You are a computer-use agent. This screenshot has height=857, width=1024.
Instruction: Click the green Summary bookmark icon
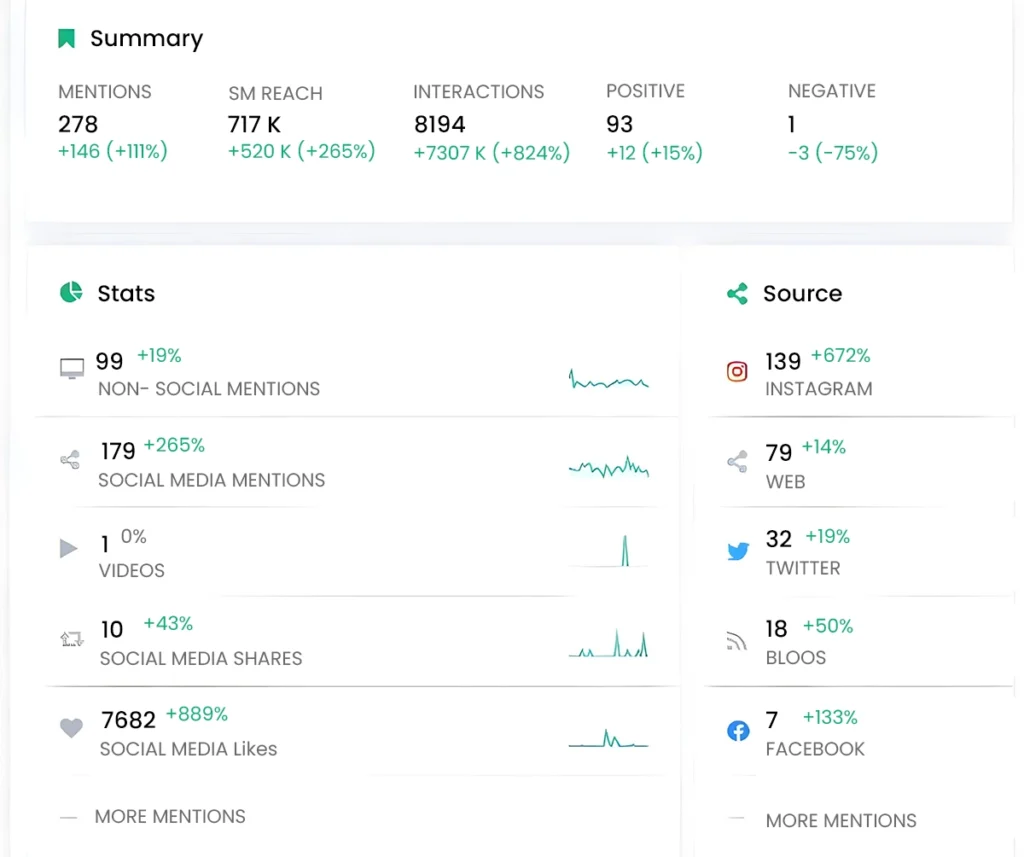(67, 39)
